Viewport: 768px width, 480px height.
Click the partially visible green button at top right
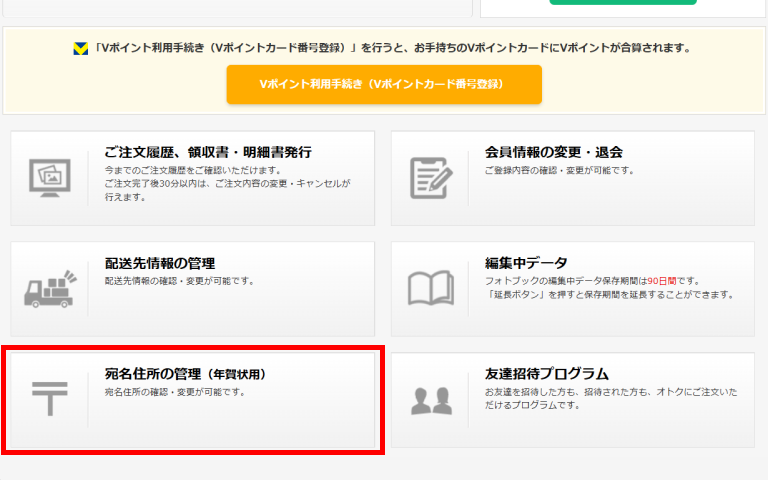coord(623,2)
